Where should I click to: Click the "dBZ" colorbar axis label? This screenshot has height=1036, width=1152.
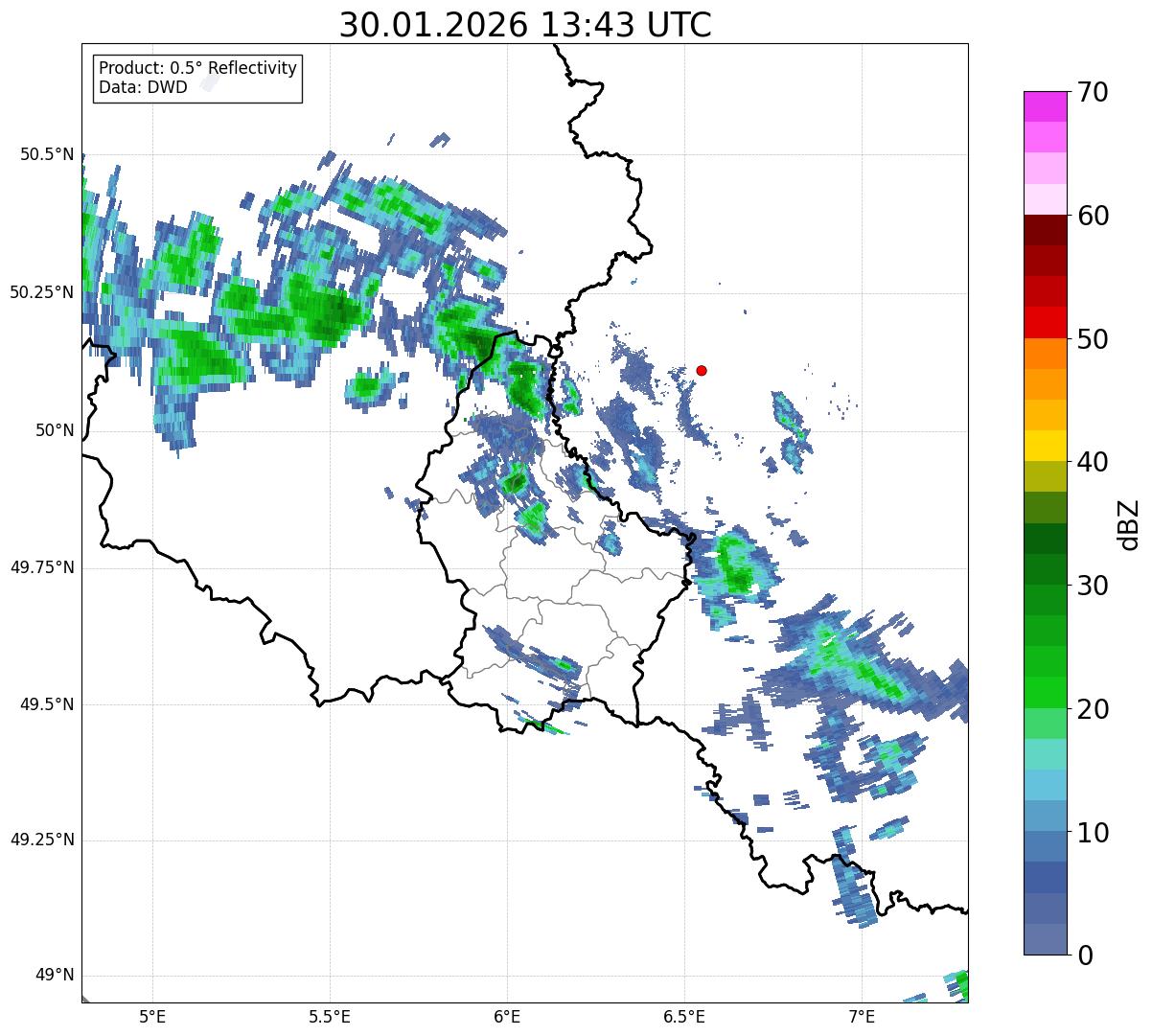(x=1129, y=523)
